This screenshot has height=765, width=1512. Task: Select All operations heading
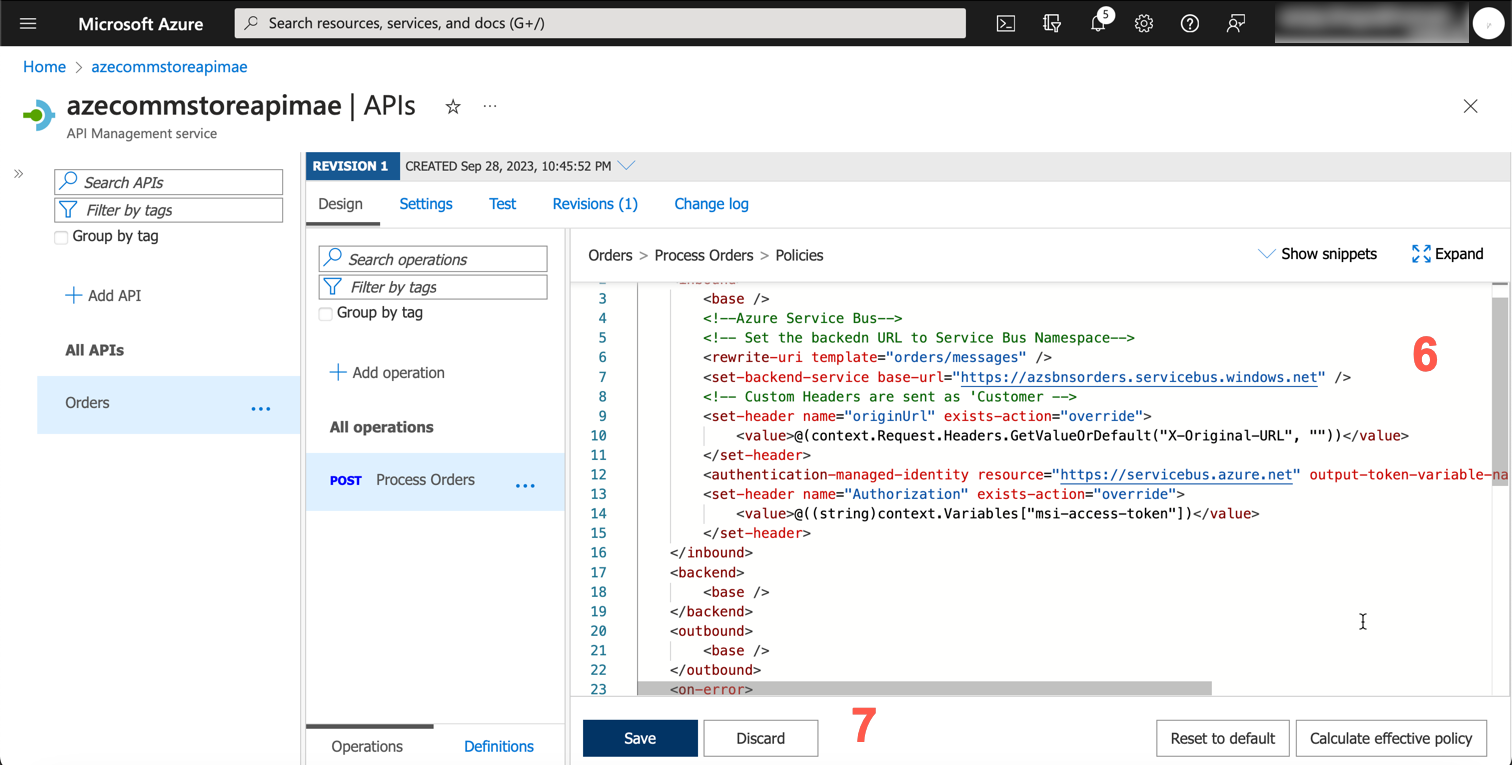click(382, 427)
